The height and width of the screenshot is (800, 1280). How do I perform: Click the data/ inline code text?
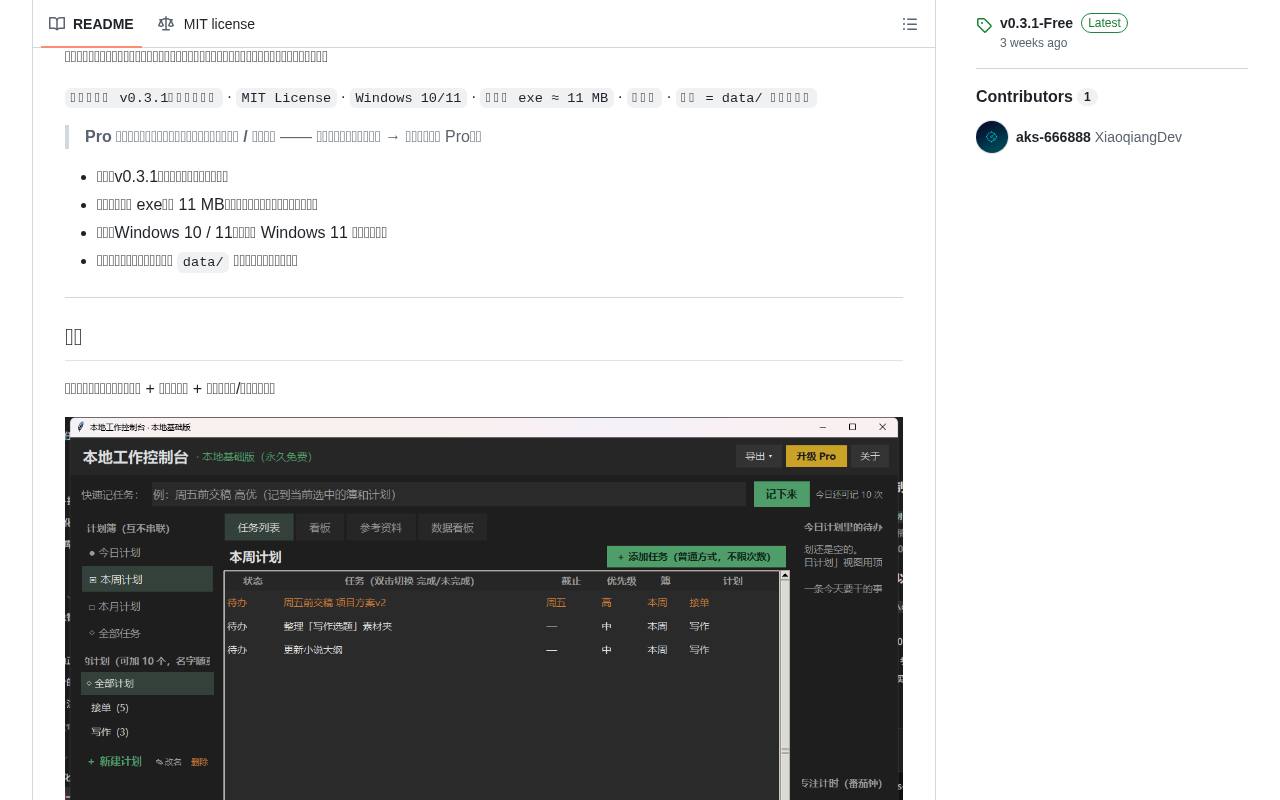click(x=203, y=262)
